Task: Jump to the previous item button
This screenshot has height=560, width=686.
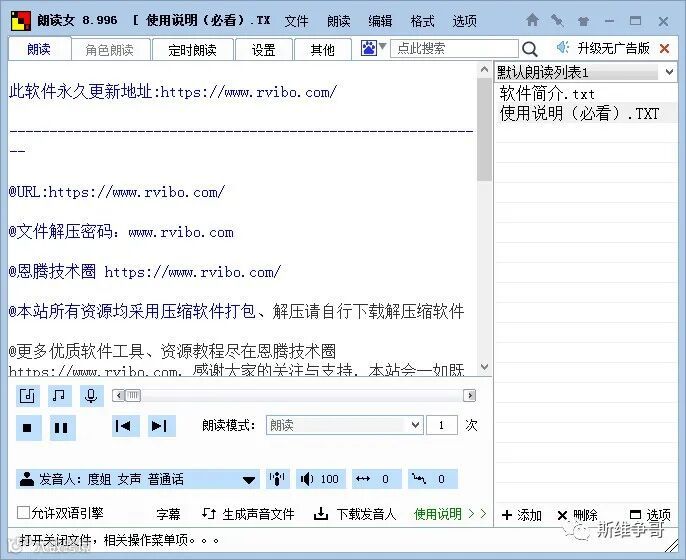Action: (x=126, y=426)
